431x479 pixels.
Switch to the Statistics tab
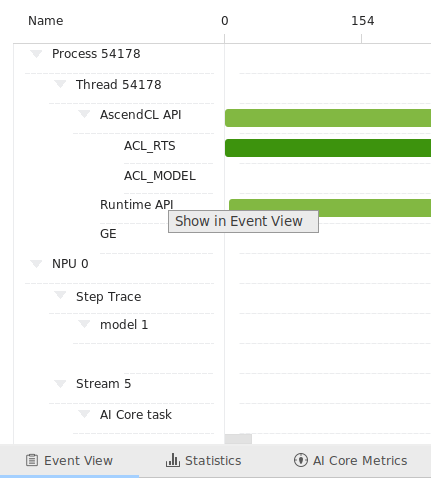click(x=203, y=461)
